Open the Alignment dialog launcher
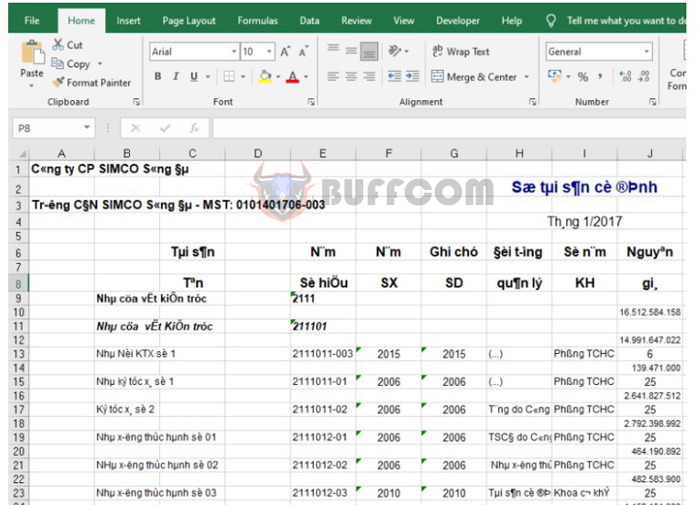The width and height of the screenshot is (700, 505). coord(533,102)
